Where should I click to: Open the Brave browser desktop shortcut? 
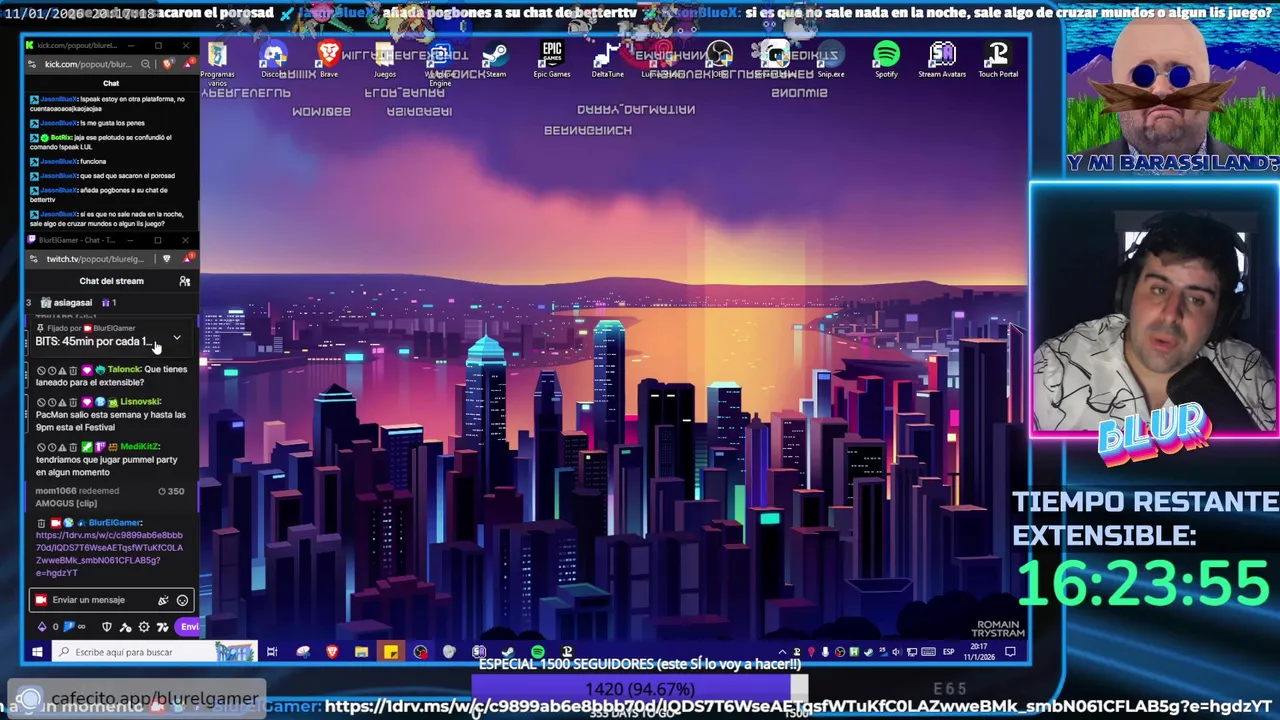[x=328, y=60]
